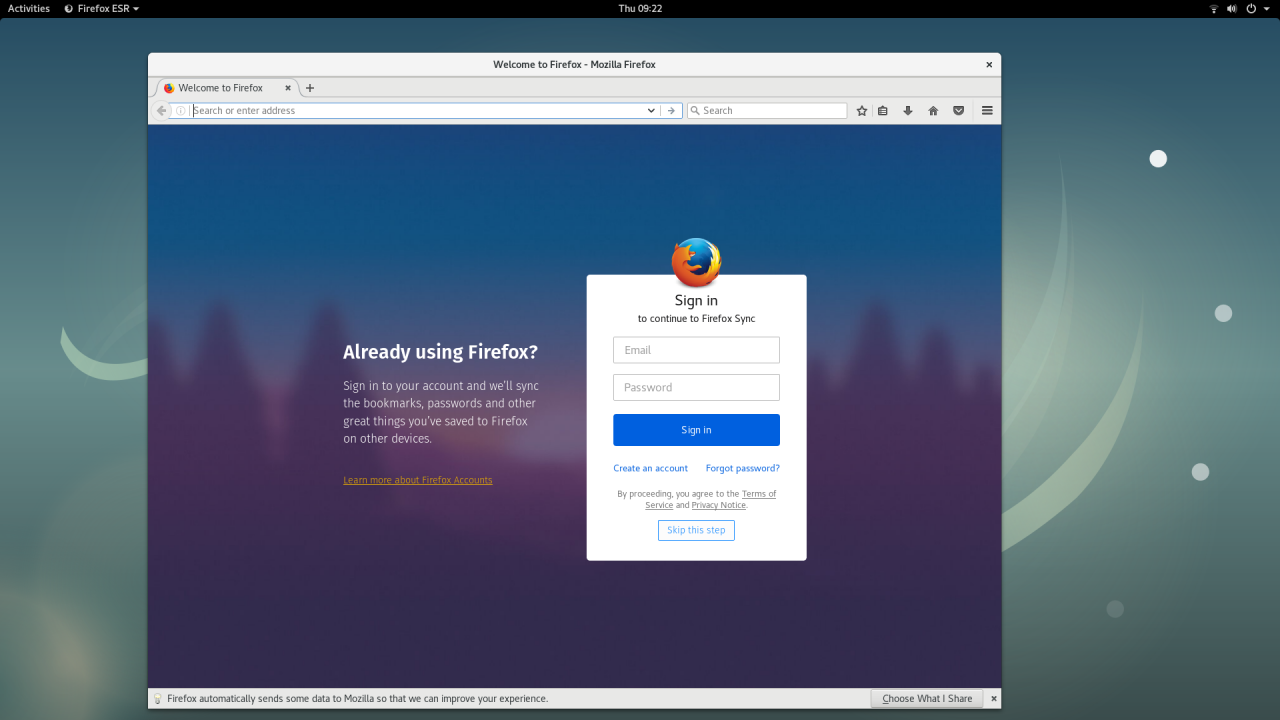Open the Privacy Notice link
The height and width of the screenshot is (720, 1280).
pos(719,505)
